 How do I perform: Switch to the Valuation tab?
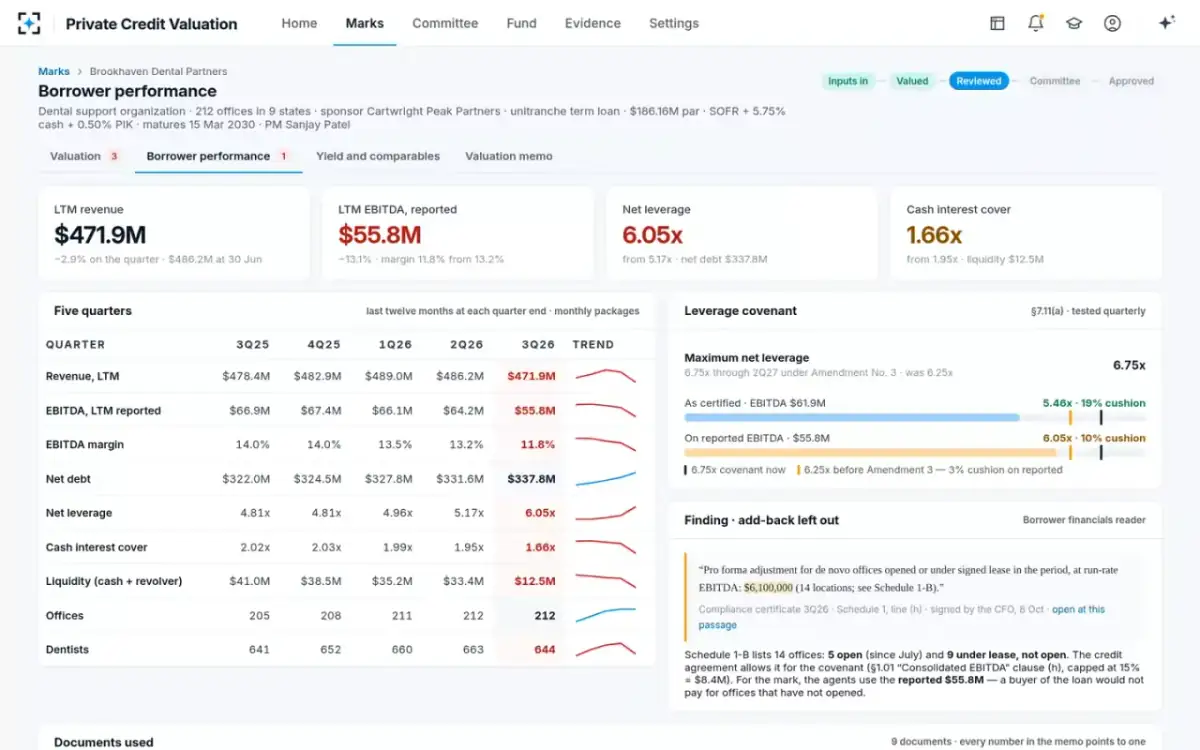click(x=85, y=156)
